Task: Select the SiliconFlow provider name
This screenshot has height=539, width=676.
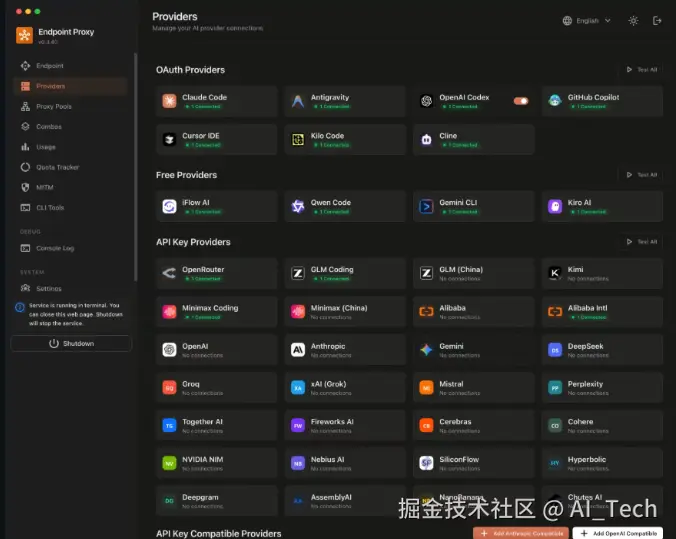Action: point(459,459)
